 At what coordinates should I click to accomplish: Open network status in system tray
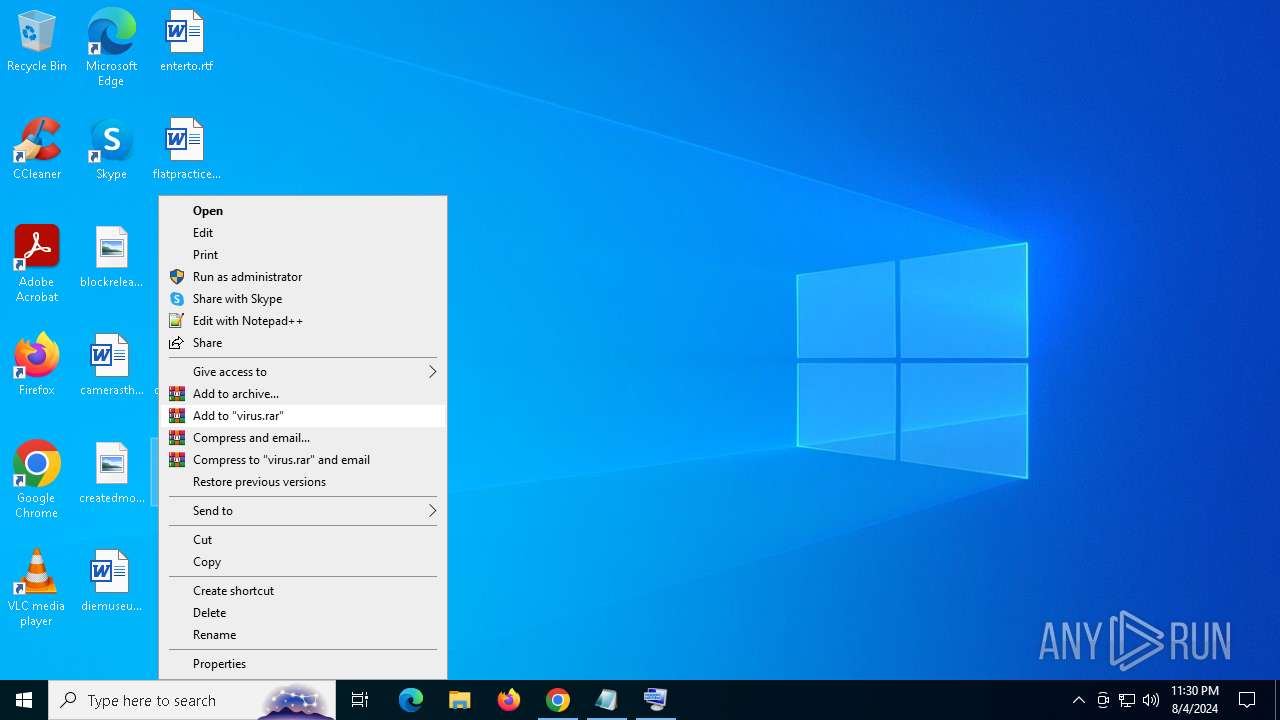pyautogui.click(x=1127, y=700)
